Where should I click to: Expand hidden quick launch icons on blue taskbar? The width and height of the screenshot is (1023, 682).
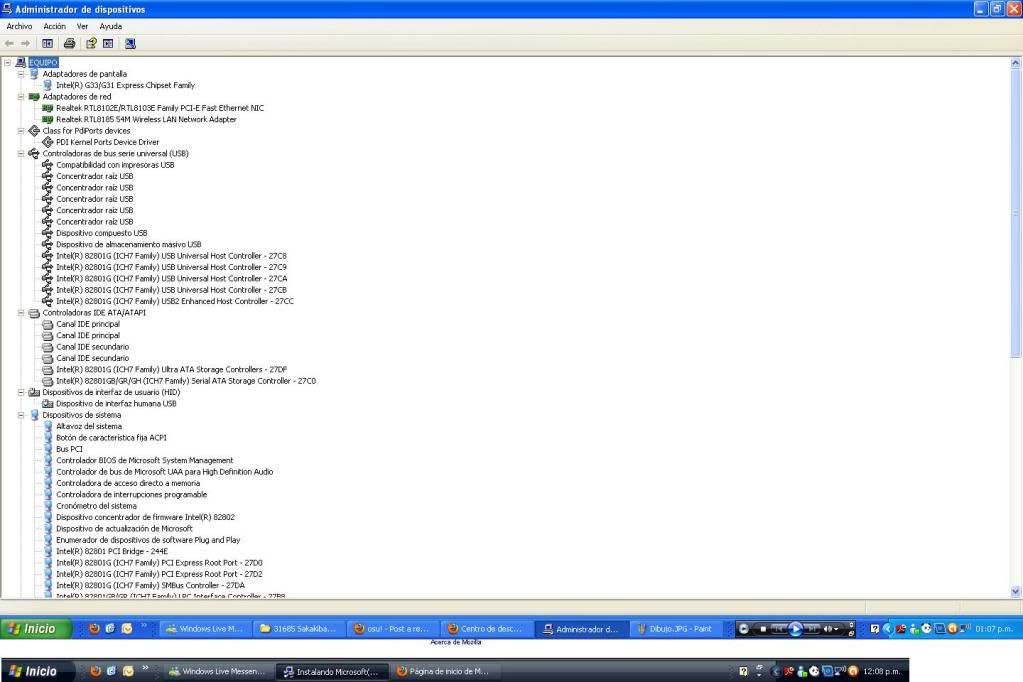[144, 626]
